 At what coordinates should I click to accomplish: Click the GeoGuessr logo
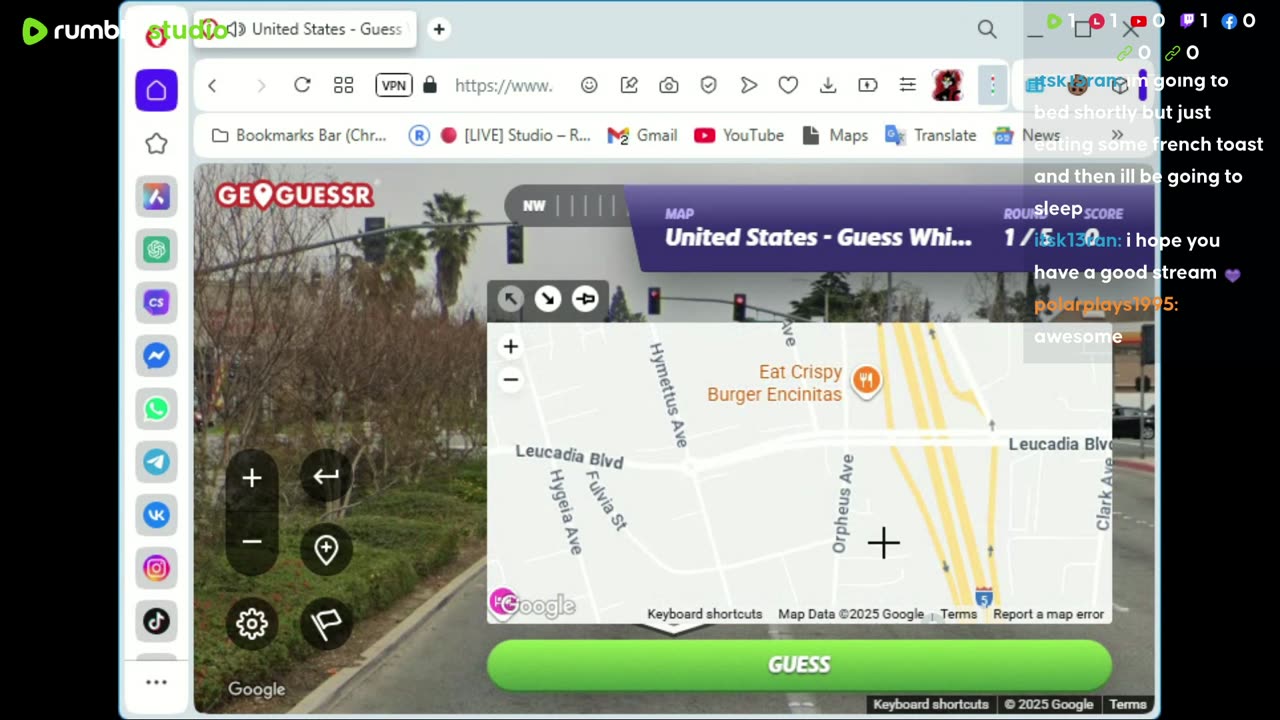tap(295, 195)
